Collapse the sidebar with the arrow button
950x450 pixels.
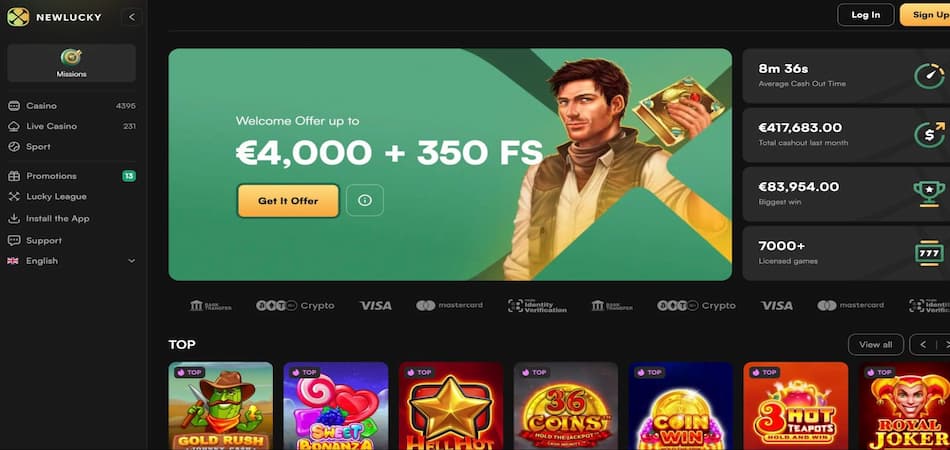click(x=131, y=17)
